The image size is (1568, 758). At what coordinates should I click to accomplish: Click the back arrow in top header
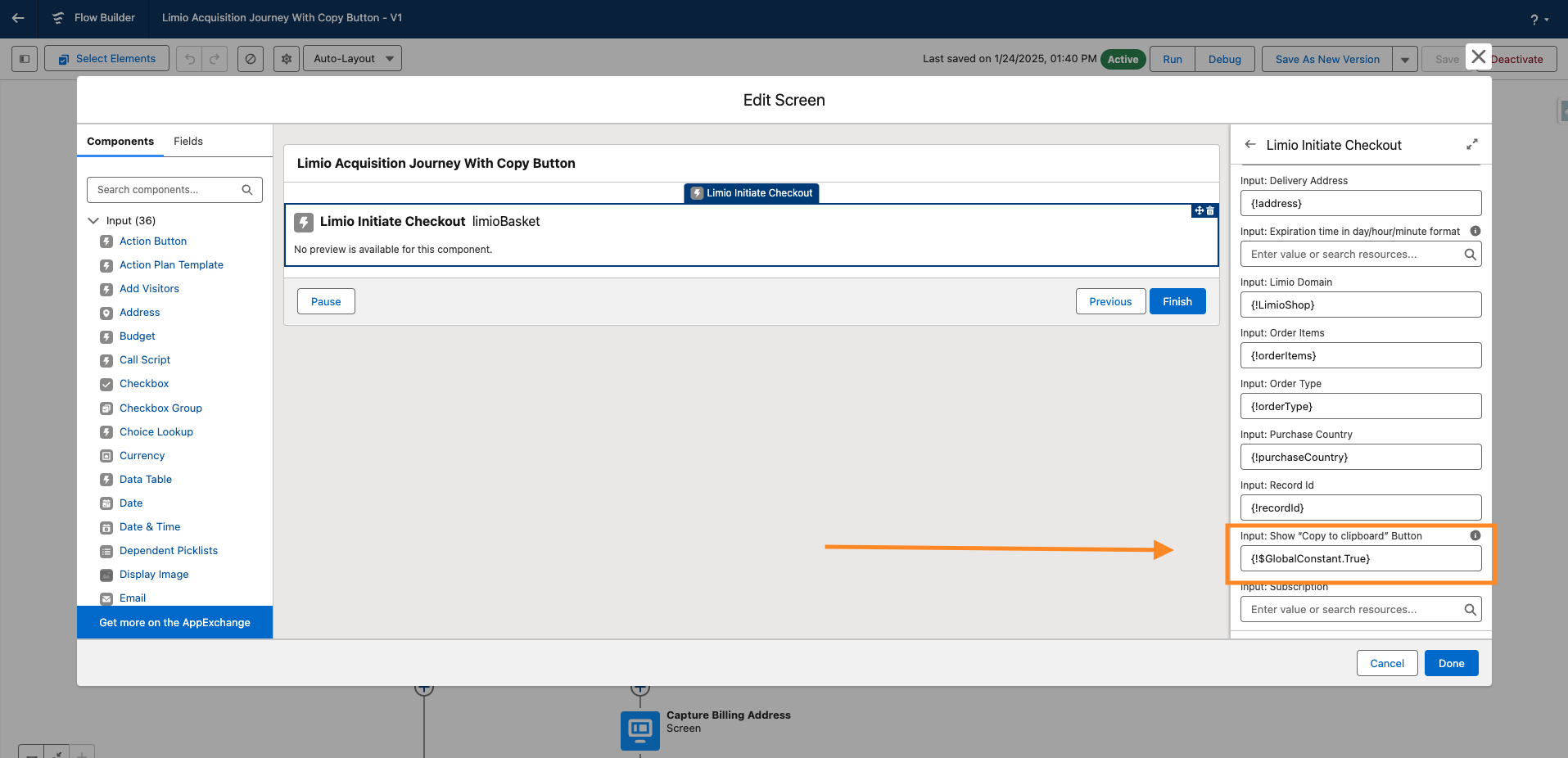pyautogui.click(x=18, y=17)
